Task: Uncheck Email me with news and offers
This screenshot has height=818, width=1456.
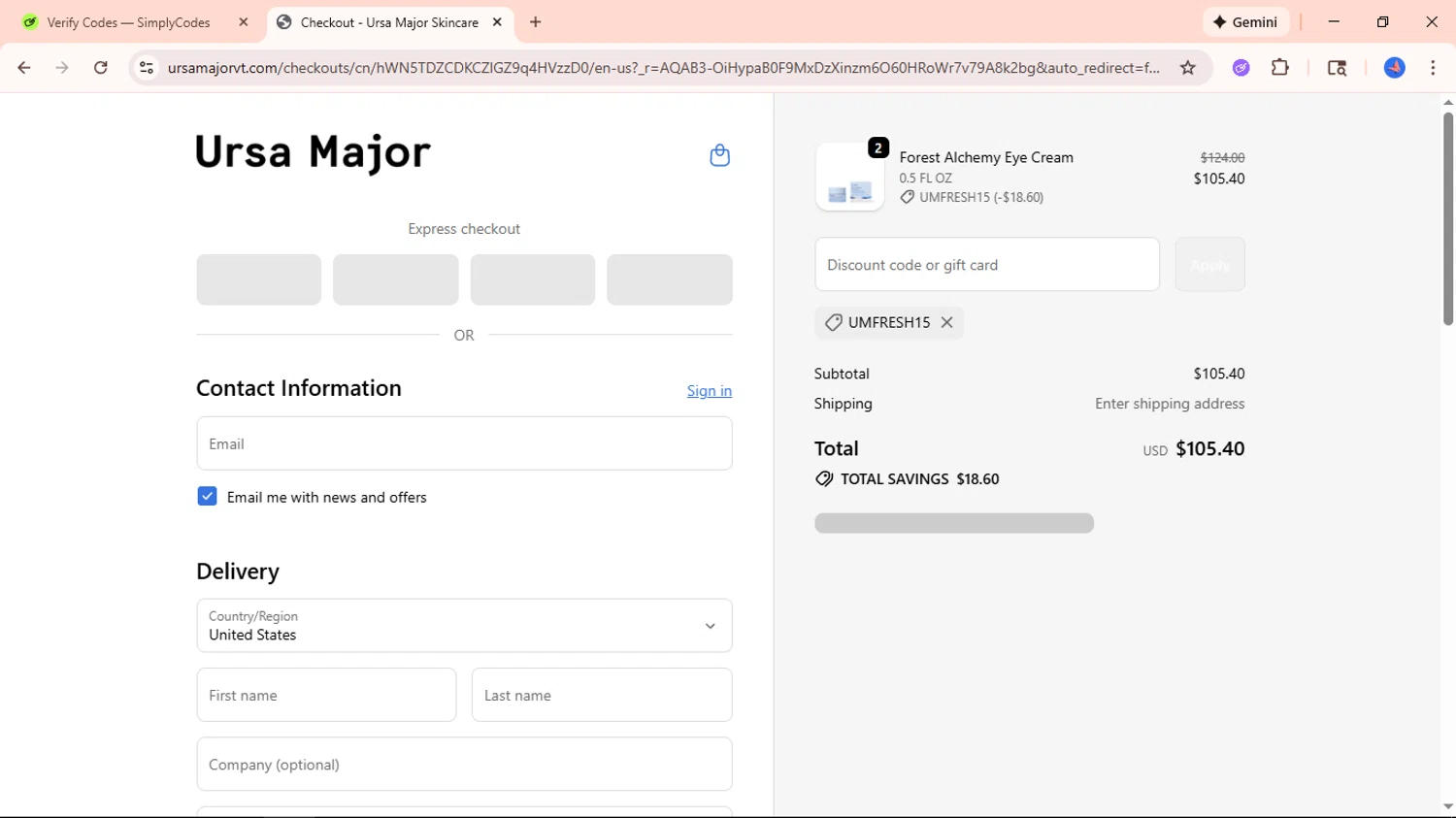Action: click(x=207, y=496)
